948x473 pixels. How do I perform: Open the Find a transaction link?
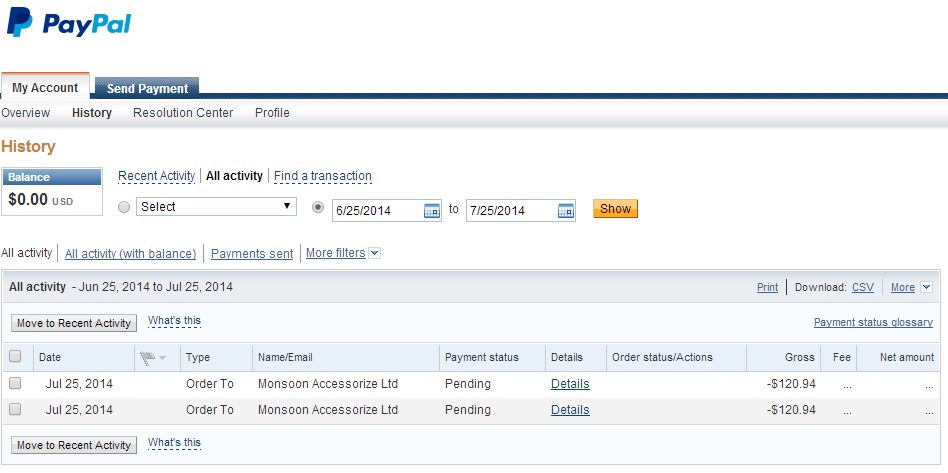pos(323,176)
